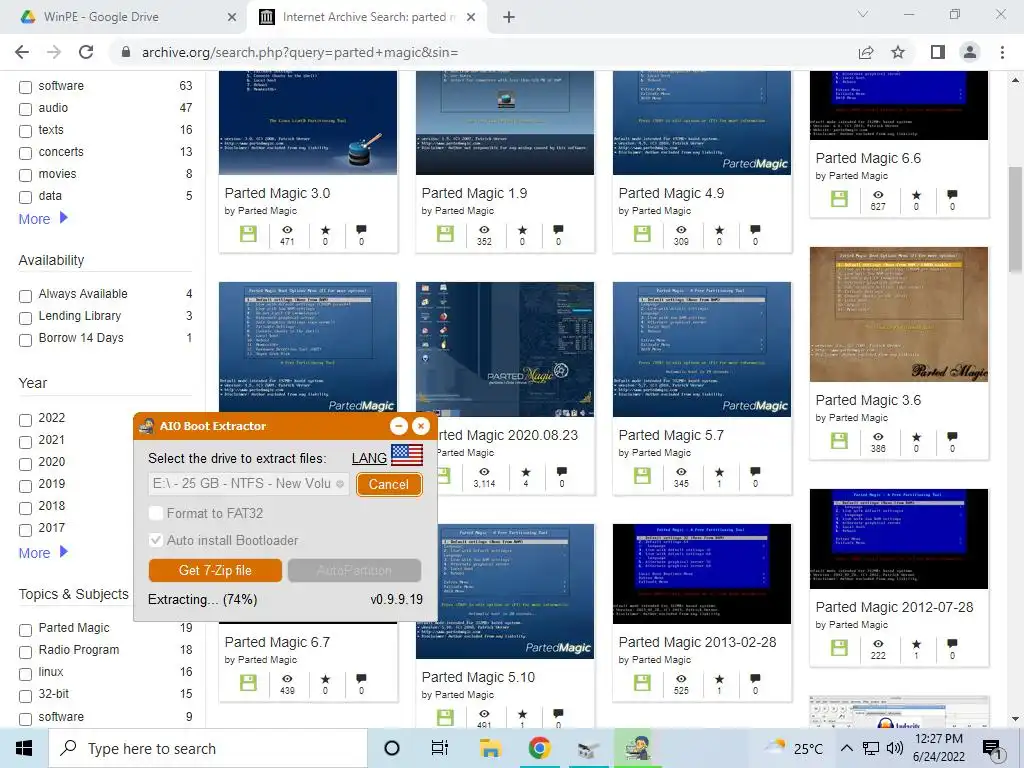Show hidden system tray icons
The image size is (1024, 768).
click(x=846, y=748)
